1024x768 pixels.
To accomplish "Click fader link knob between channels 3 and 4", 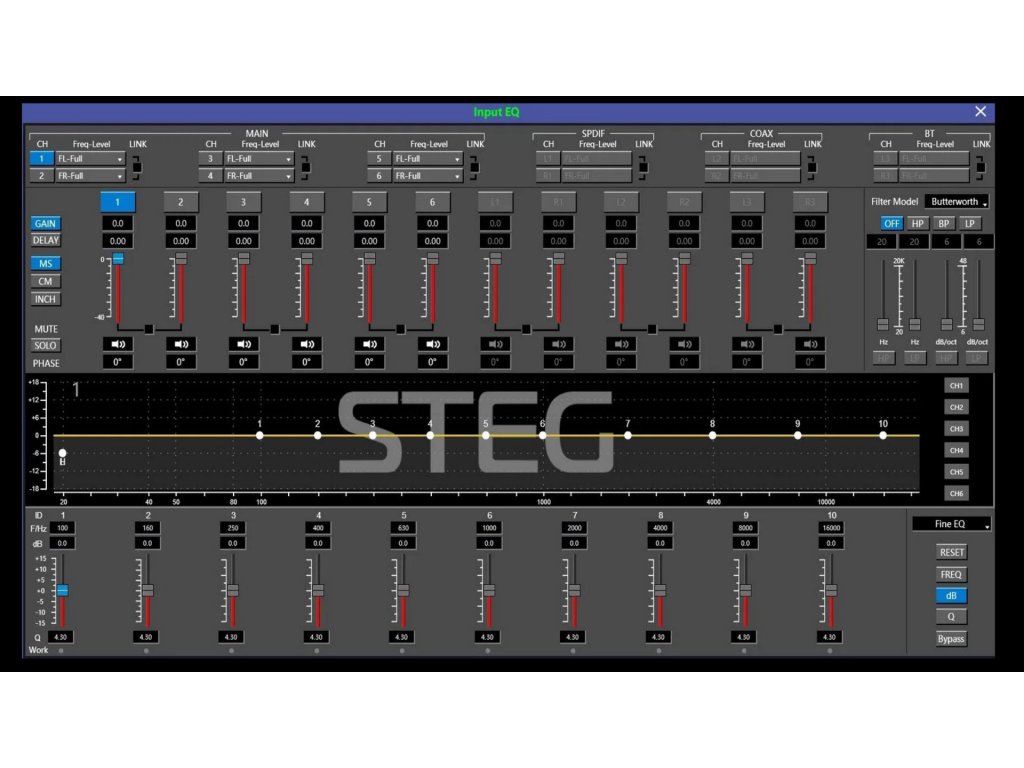I will pyautogui.click(x=275, y=329).
